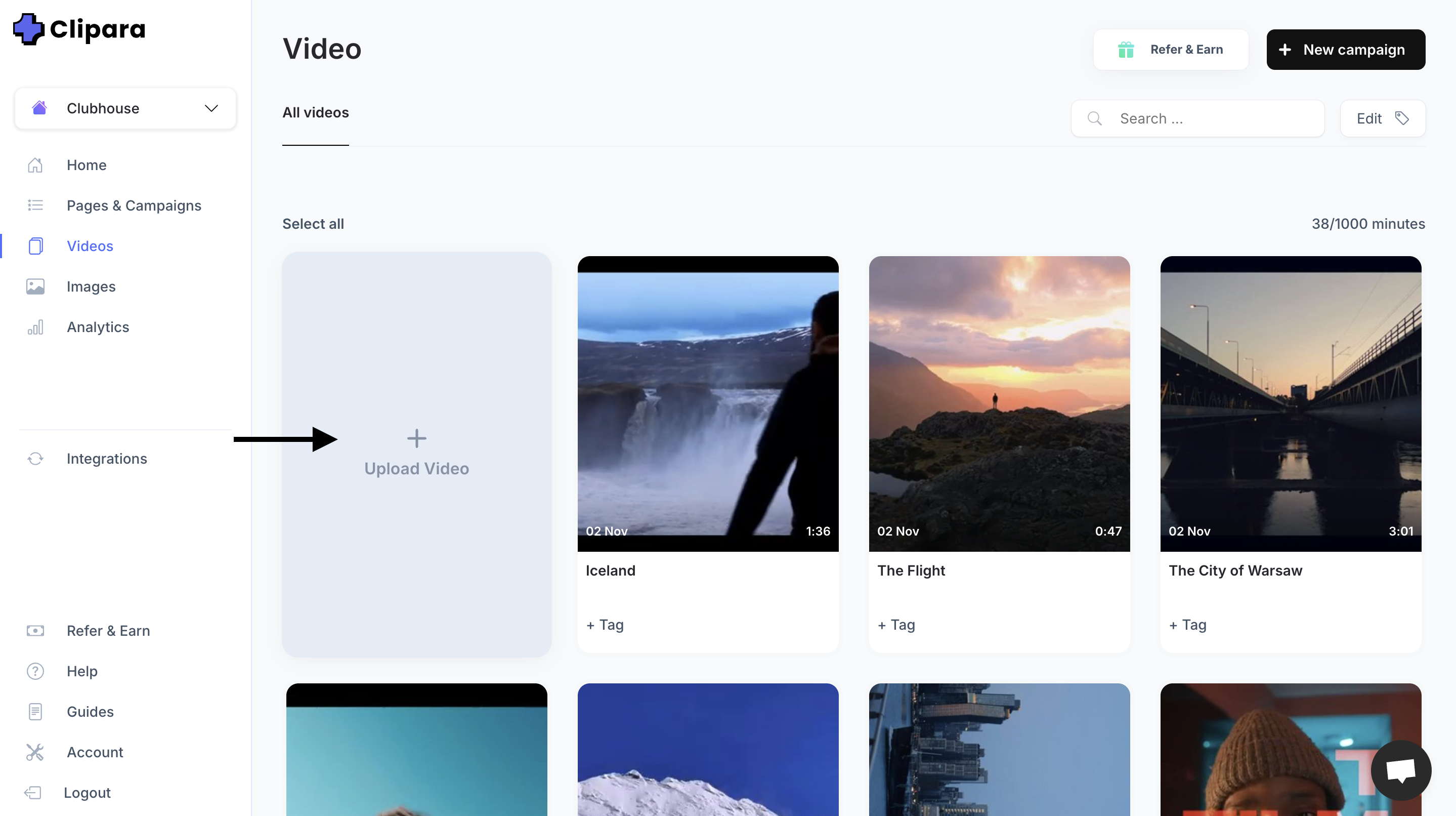Open the snowy mountain video thumbnail
Viewport: 1456px width, 816px height.
point(708,750)
